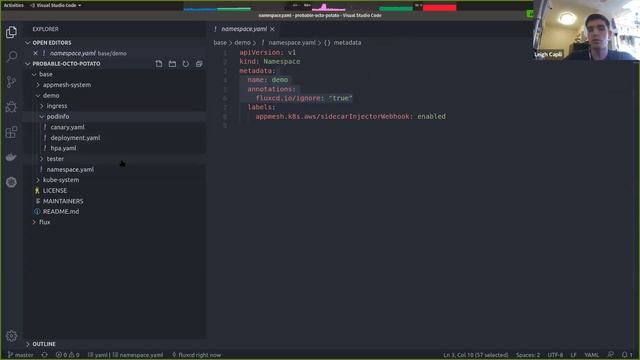Change language mode YAML
The height and width of the screenshot is (360, 640).
pyautogui.click(x=591, y=355)
